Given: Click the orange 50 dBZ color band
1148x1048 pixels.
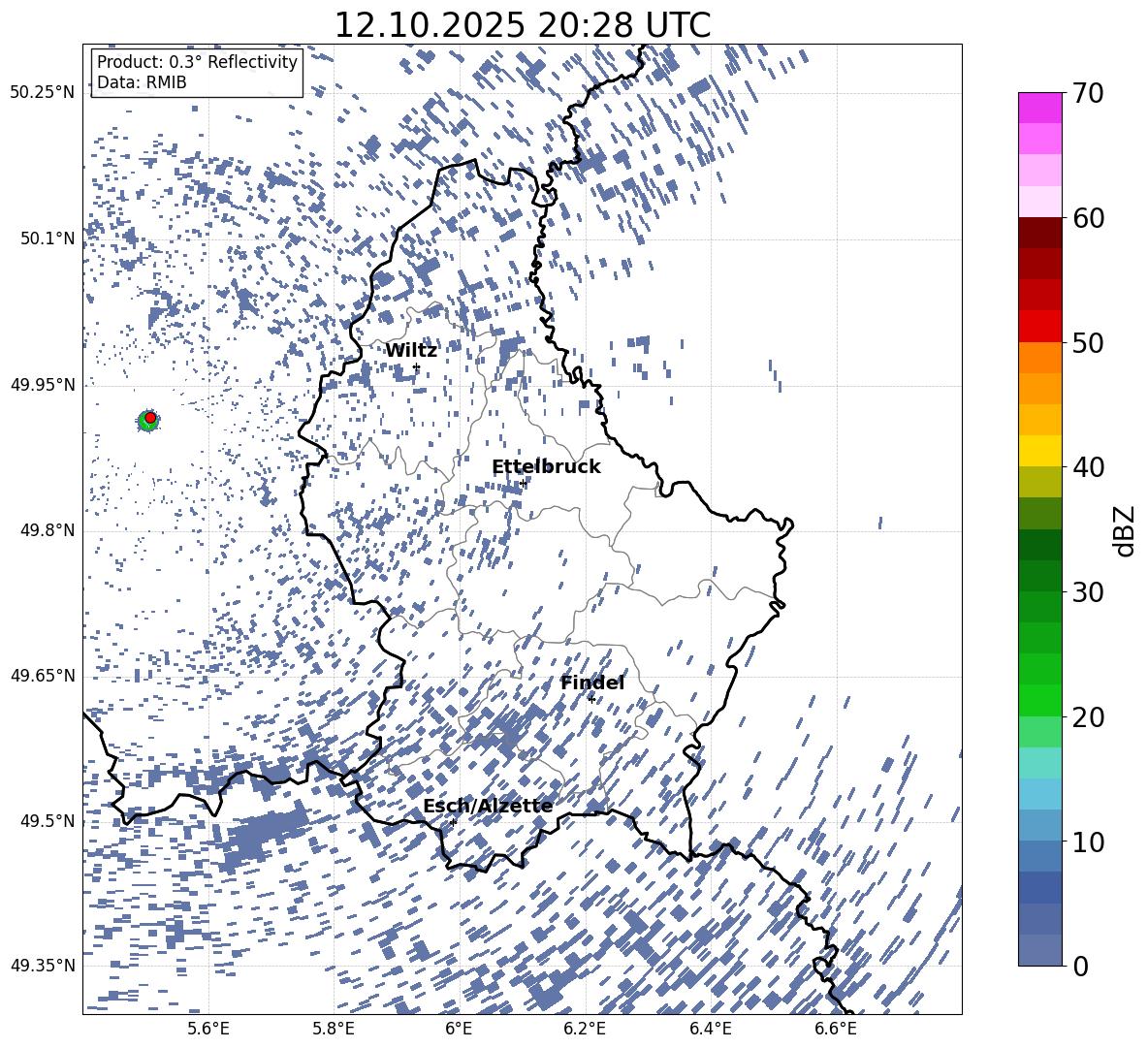Looking at the screenshot, I should (x=1039, y=358).
